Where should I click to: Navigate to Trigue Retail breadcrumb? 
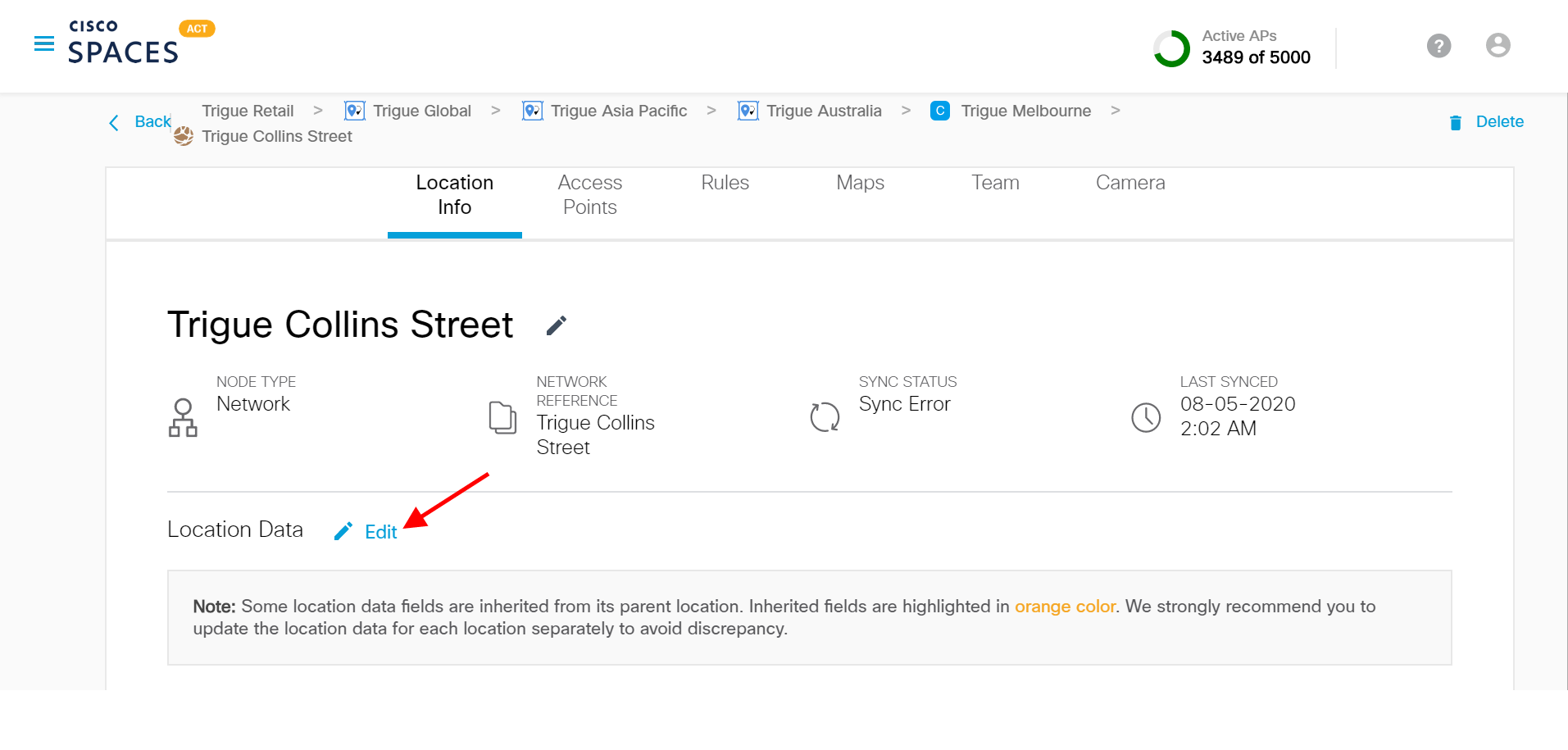248,111
